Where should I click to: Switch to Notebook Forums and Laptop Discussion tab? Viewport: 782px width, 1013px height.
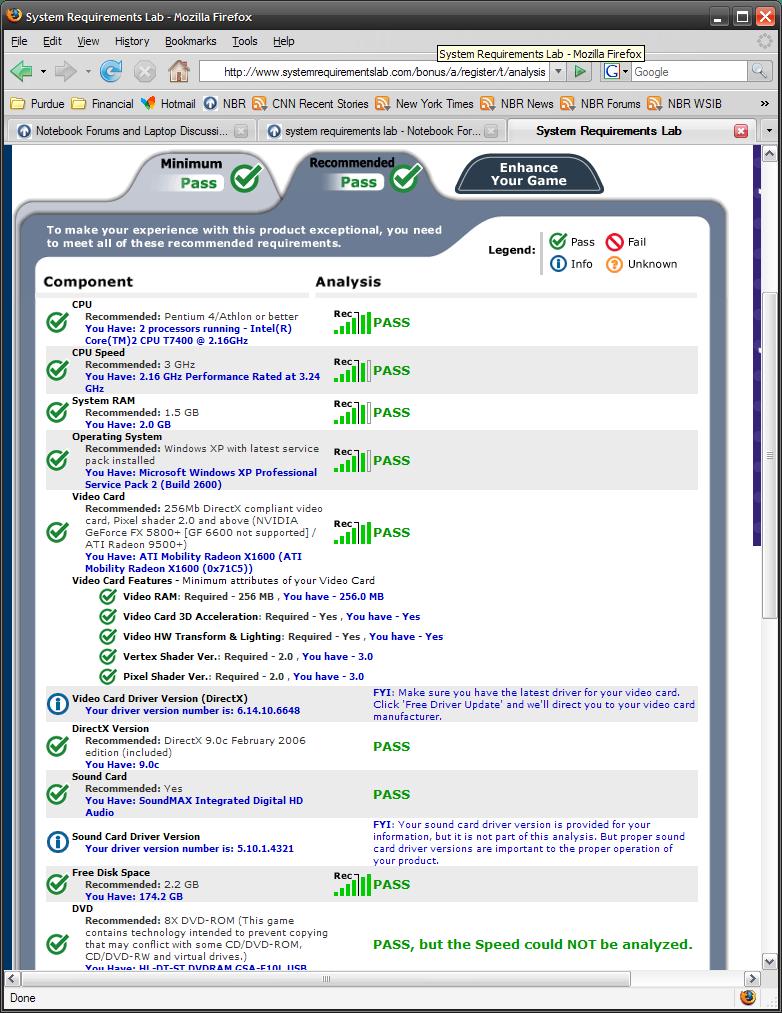131,131
